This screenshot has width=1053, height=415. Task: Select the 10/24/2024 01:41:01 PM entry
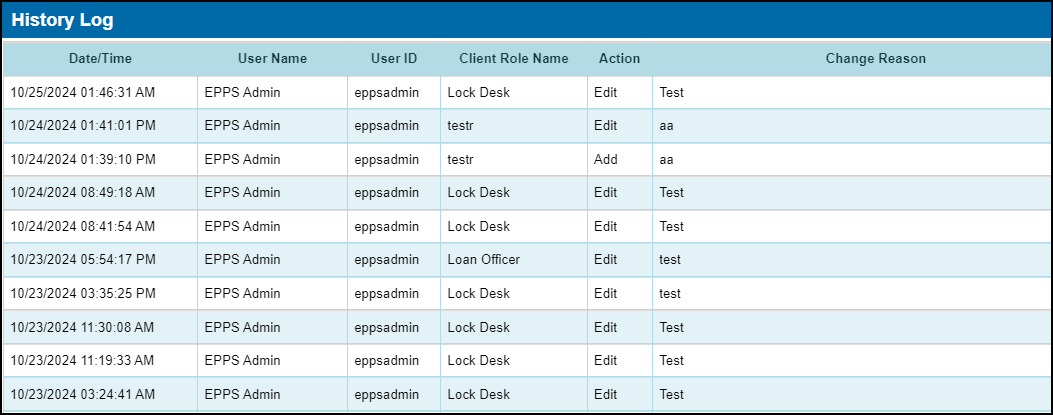coord(526,126)
